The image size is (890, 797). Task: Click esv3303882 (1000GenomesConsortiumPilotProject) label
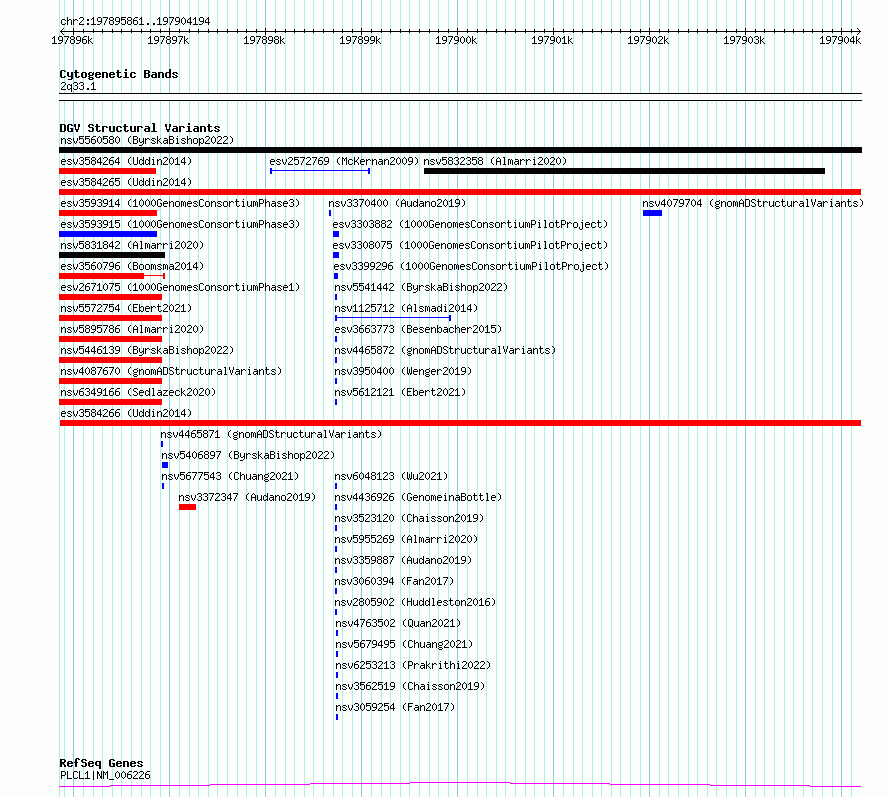click(x=470, y=224)
